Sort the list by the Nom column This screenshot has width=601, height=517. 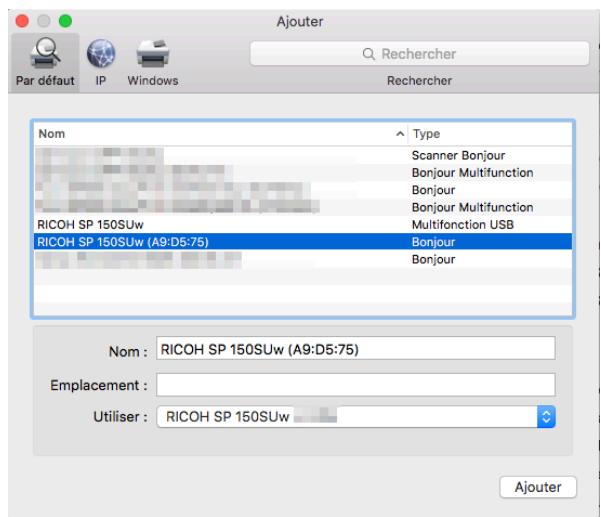pos(220,134)
